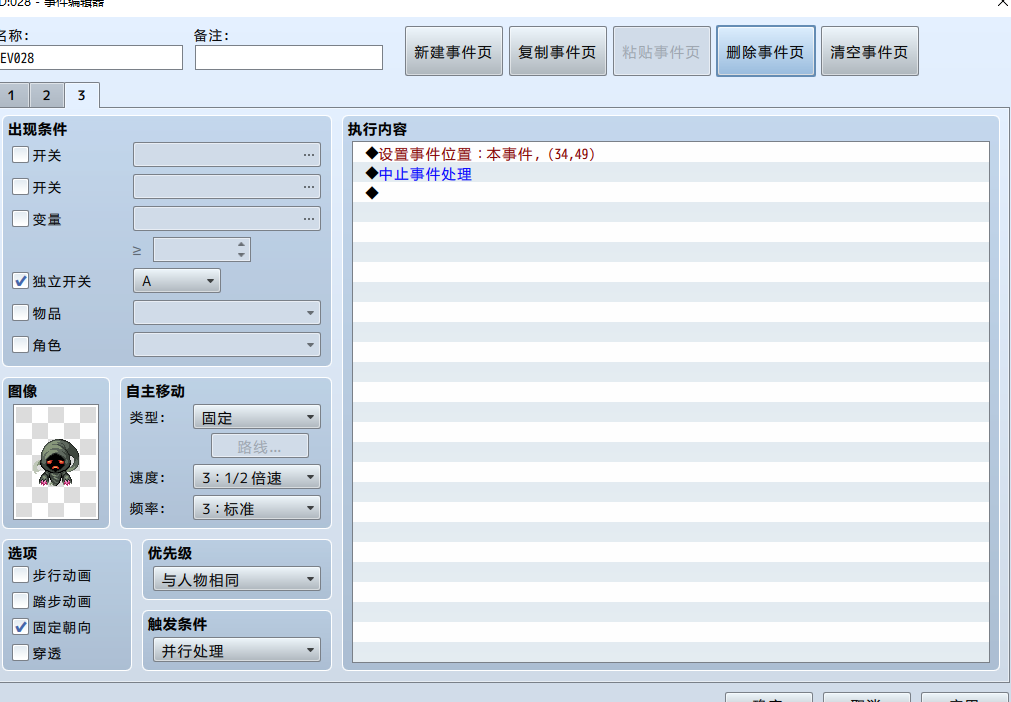Turn on 踏步动画 option
Screen dimensions: 1011x702
pos(21,601)
